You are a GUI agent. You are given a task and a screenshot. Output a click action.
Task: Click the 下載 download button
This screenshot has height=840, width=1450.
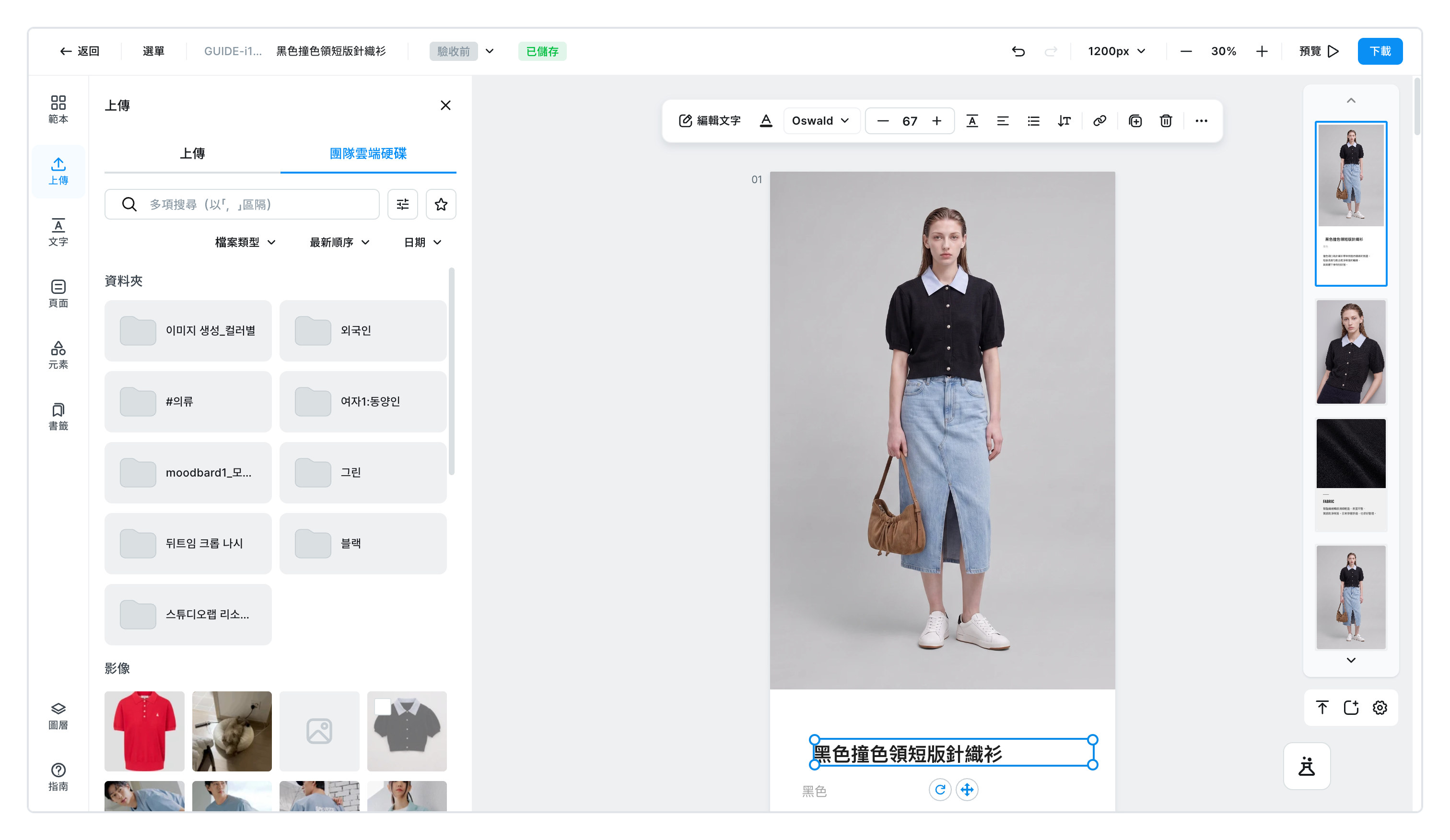coord(1380,51)
